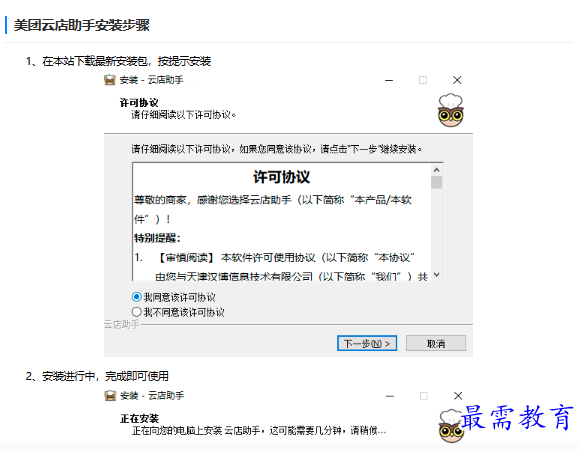
Task: Click the app icon in the 正在安装 window title bar
Action: pos(110,396)
